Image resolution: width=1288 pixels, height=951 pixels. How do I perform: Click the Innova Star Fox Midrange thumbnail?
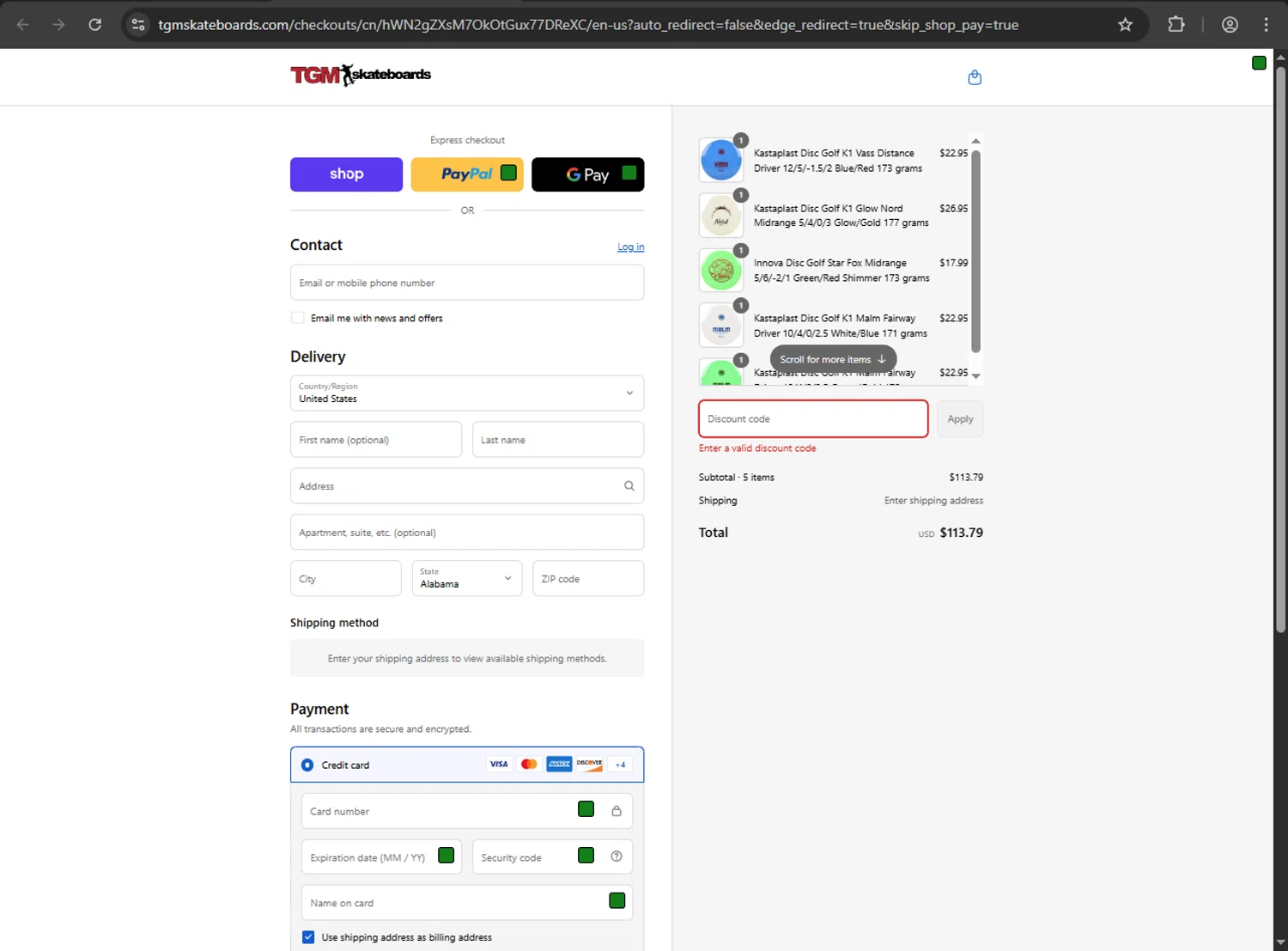click(721, 271)
